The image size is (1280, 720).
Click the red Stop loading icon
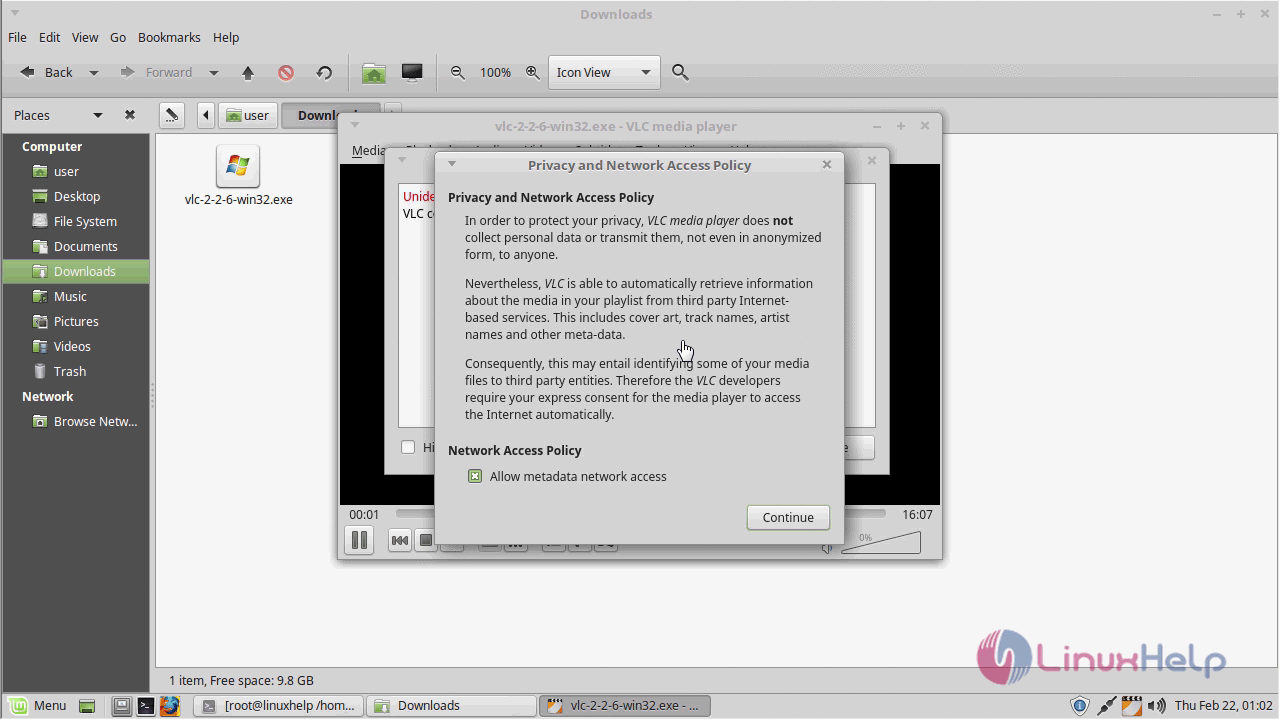286,72
